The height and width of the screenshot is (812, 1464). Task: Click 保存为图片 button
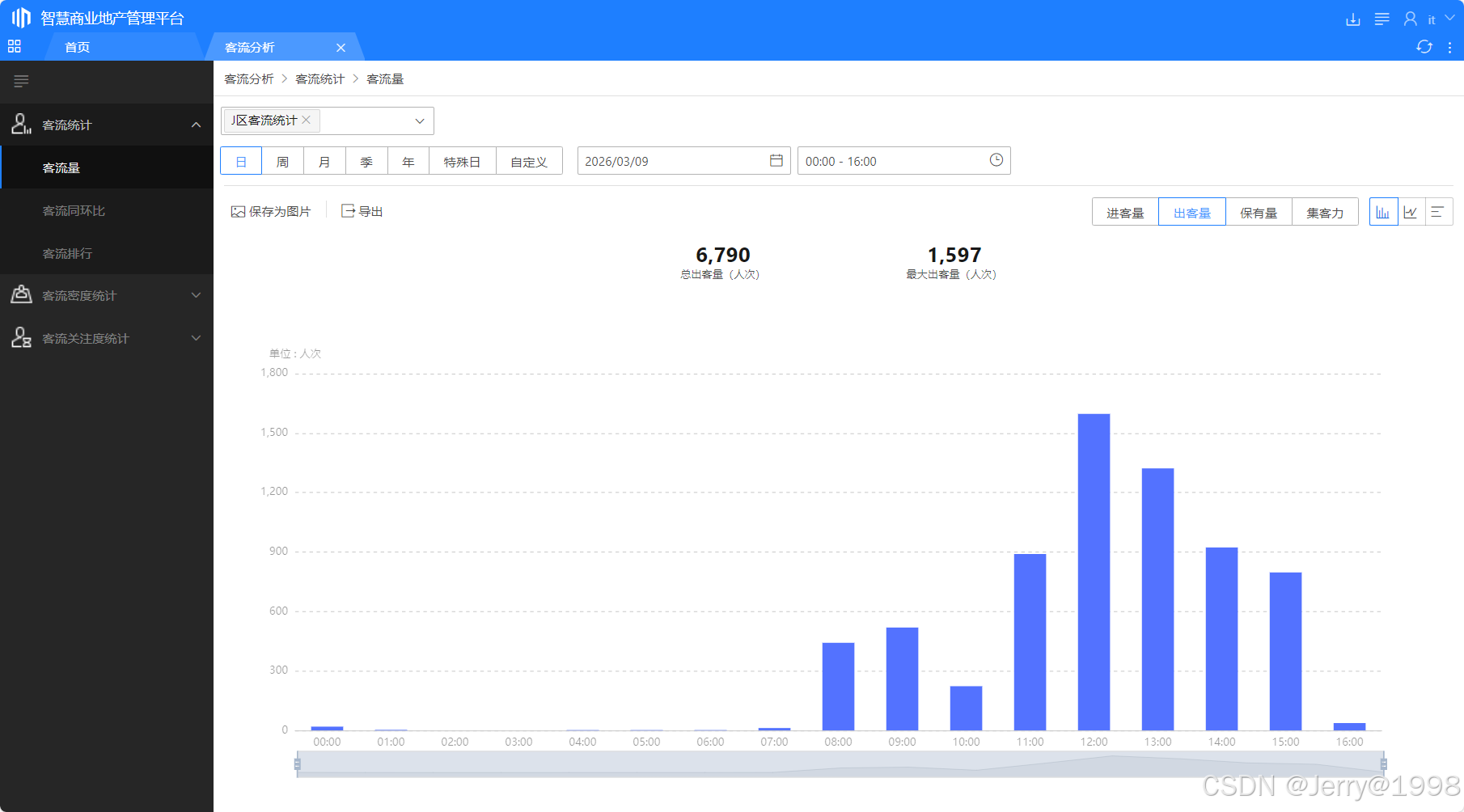pyautogui.click(x=271, y=211)
